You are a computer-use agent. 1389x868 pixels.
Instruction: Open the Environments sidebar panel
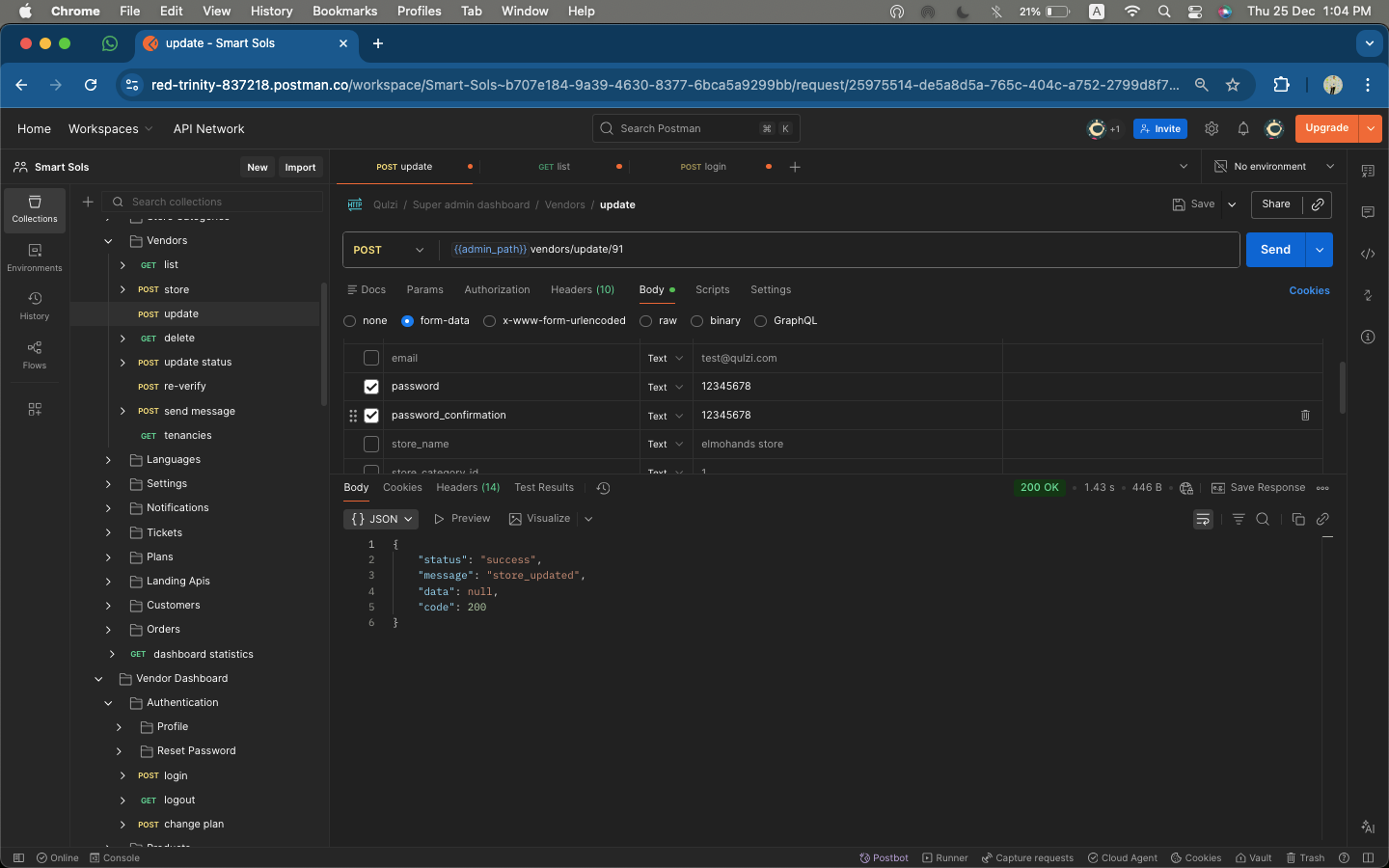point(35,258)
